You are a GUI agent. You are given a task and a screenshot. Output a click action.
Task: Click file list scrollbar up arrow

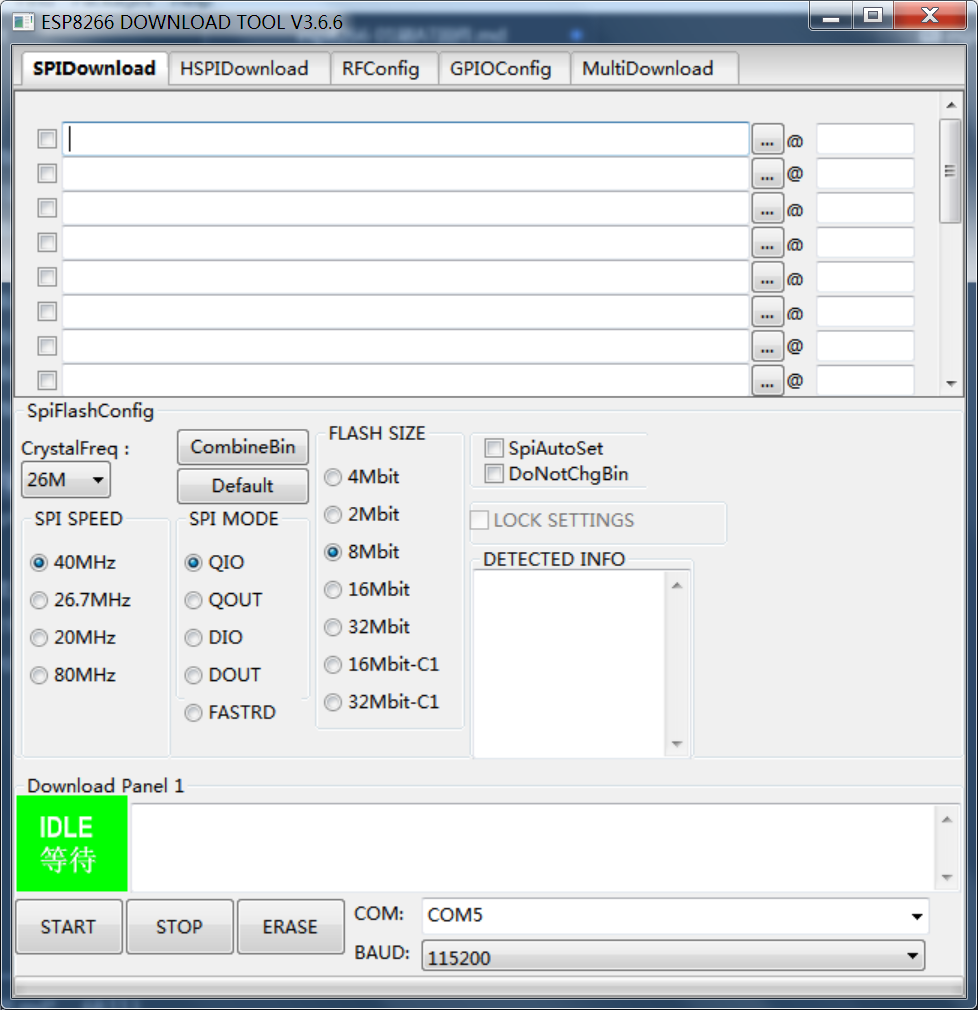coord(951,105)
